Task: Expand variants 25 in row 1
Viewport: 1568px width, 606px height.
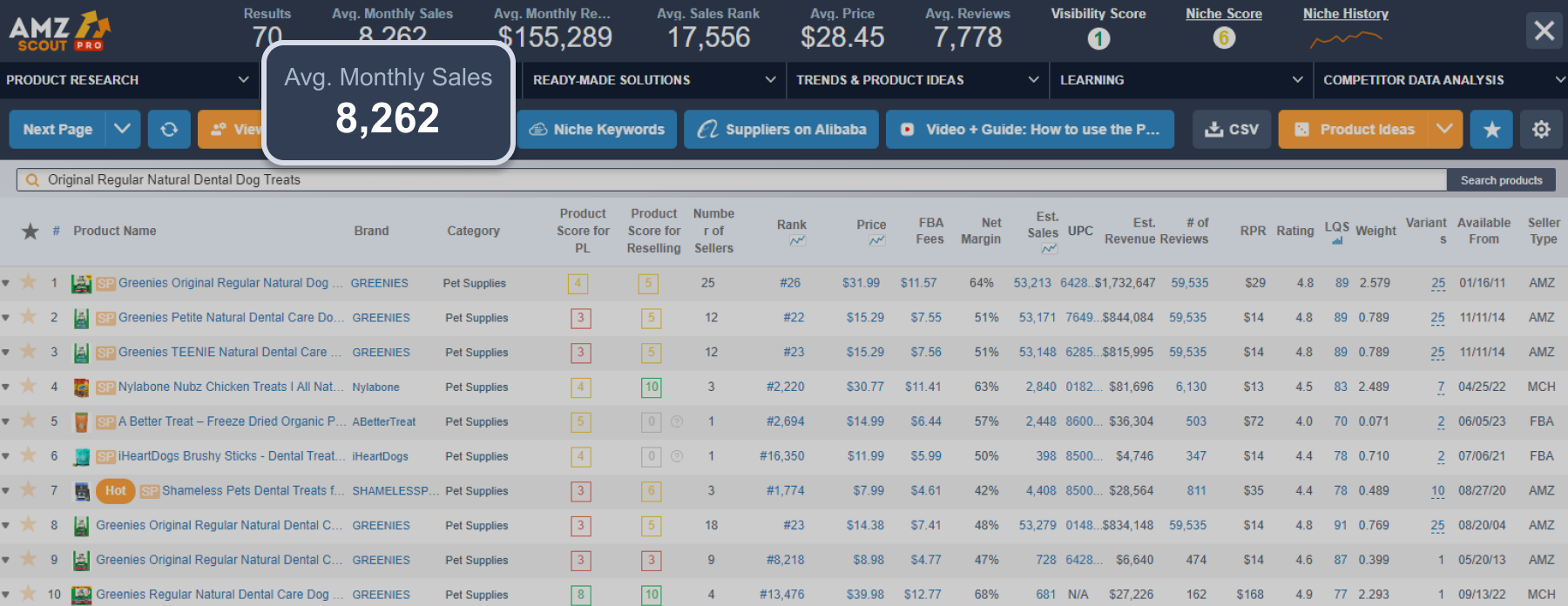Action: coord(1438,283)
